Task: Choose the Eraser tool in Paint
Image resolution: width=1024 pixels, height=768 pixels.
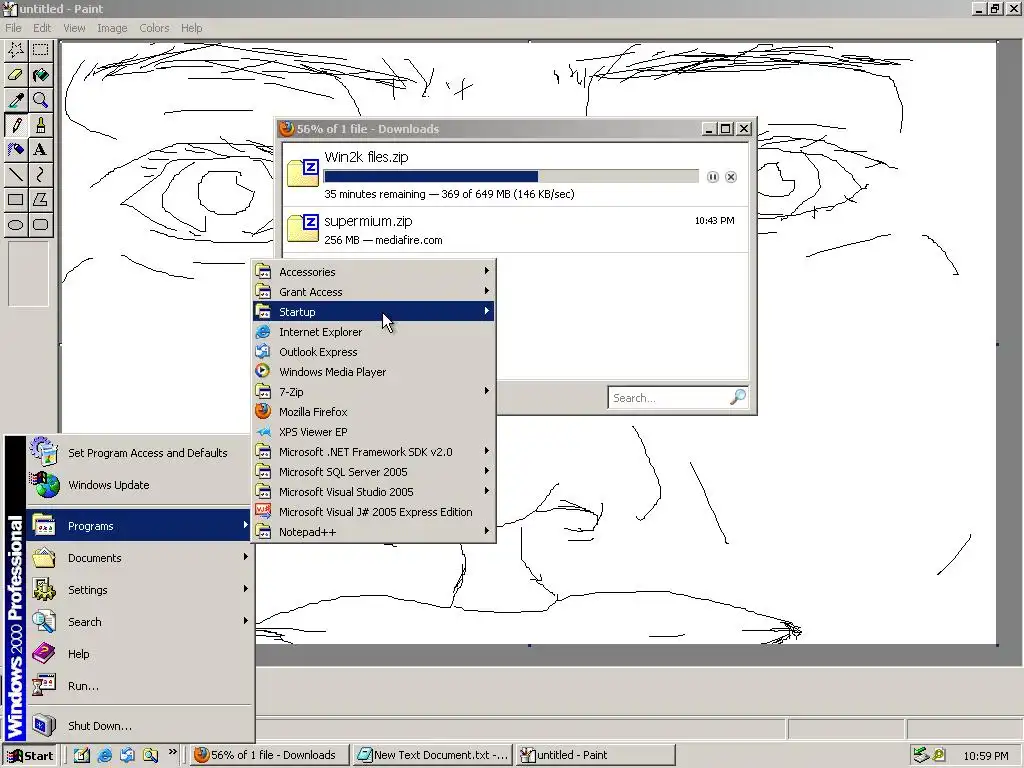Action: tap(16, 75)
